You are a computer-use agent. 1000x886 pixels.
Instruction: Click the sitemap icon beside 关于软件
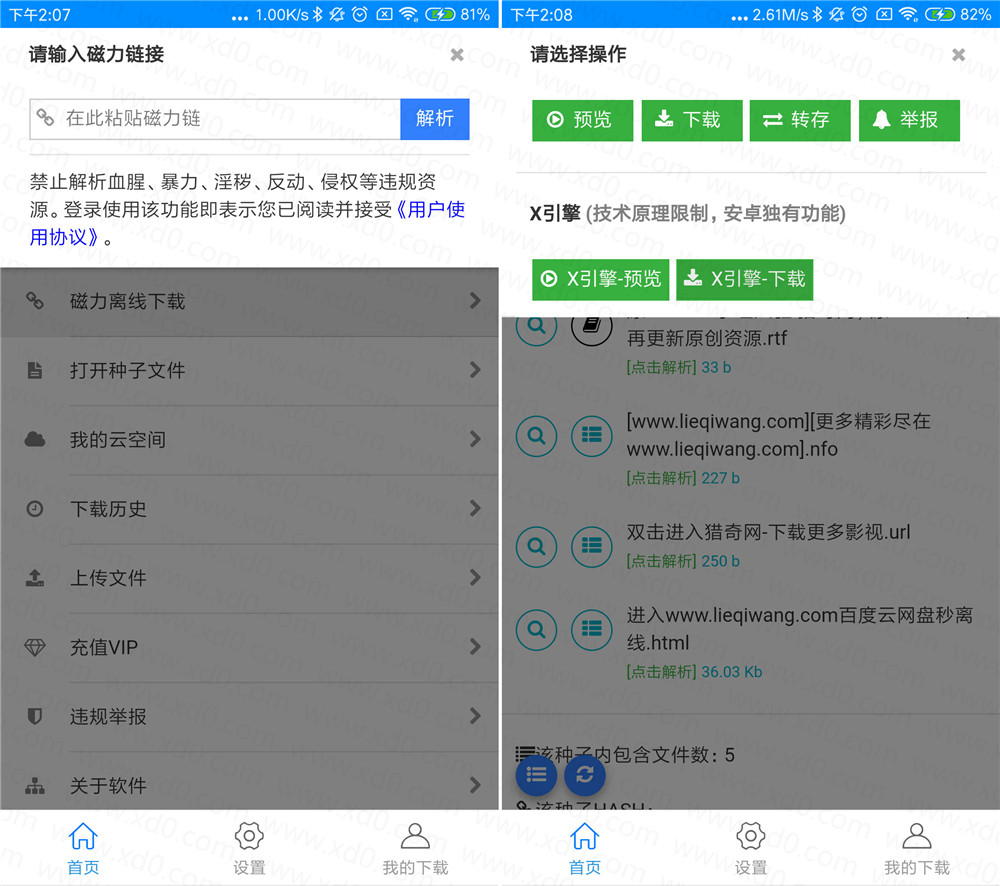34,786
